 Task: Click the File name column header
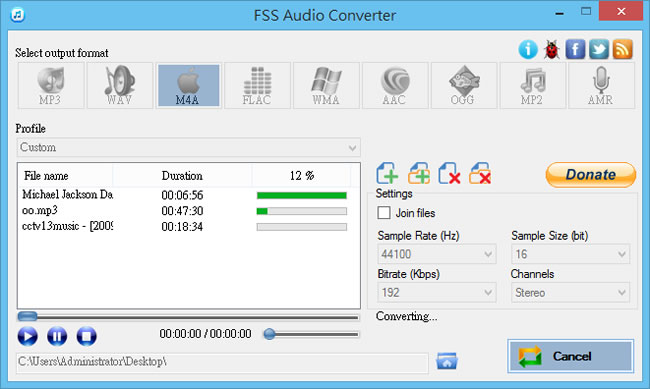click(x=65, y=176)
